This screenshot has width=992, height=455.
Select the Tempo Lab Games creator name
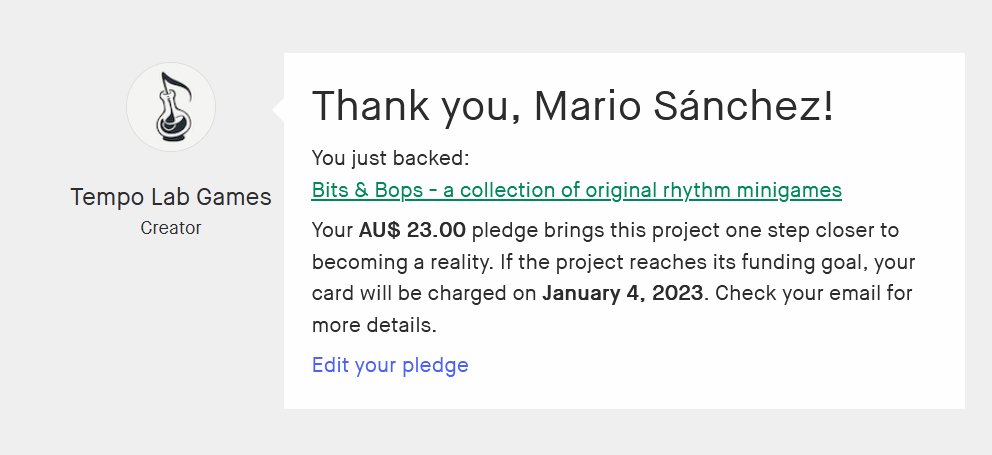point(171,197)
